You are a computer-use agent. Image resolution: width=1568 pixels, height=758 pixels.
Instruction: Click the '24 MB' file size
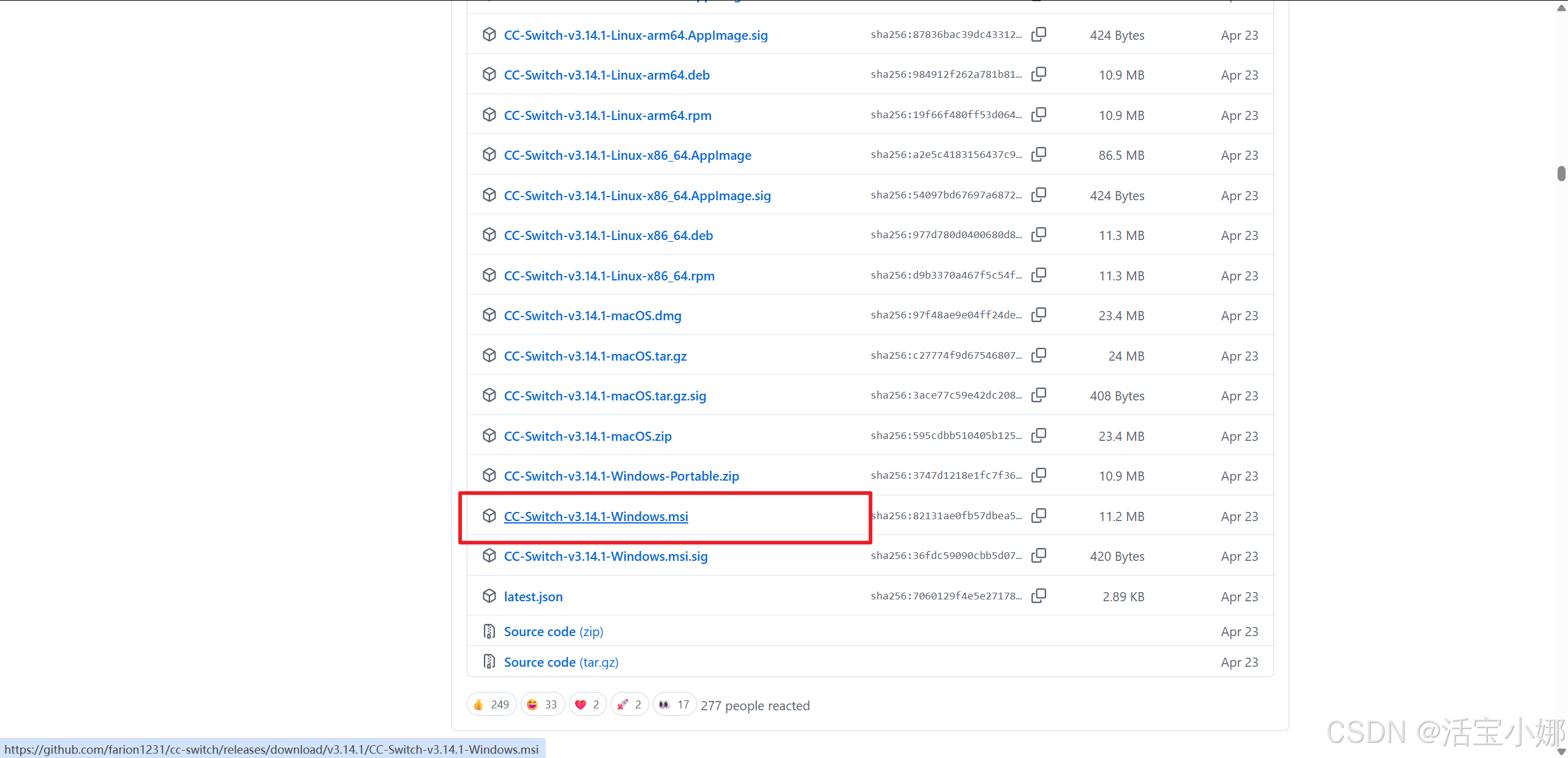1126,356
